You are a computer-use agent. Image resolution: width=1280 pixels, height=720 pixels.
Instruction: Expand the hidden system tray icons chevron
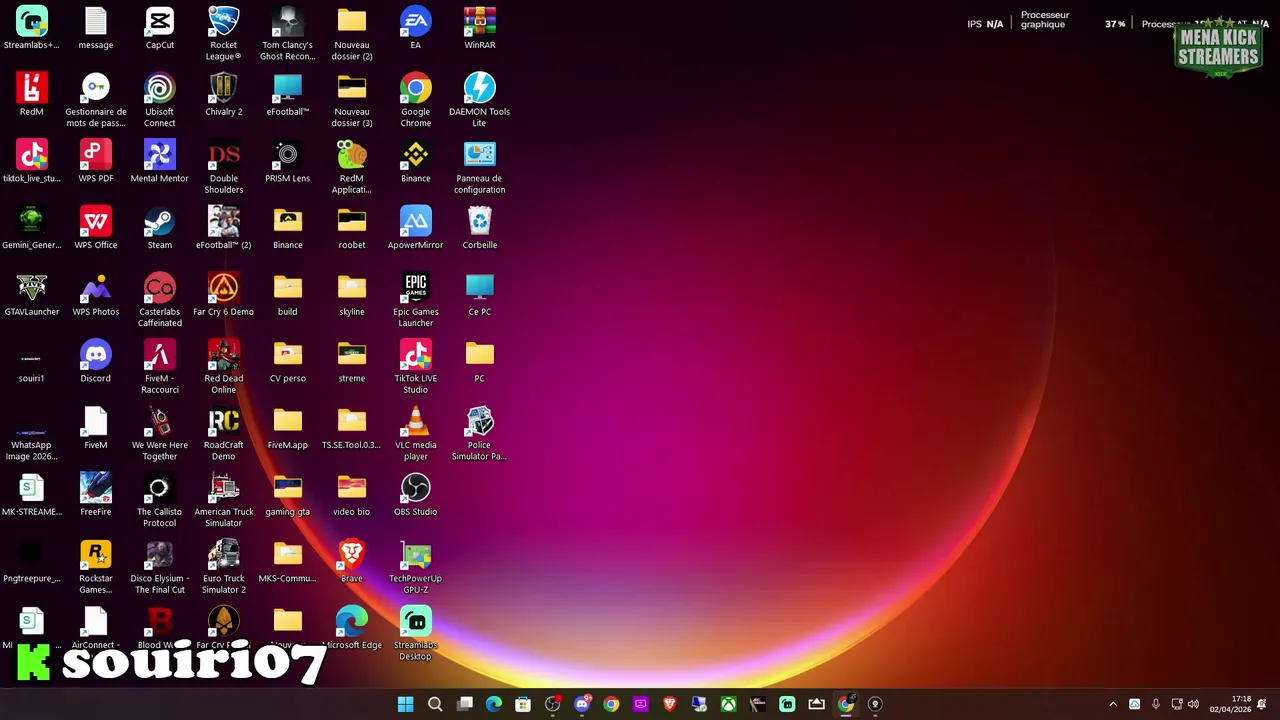1113,704
